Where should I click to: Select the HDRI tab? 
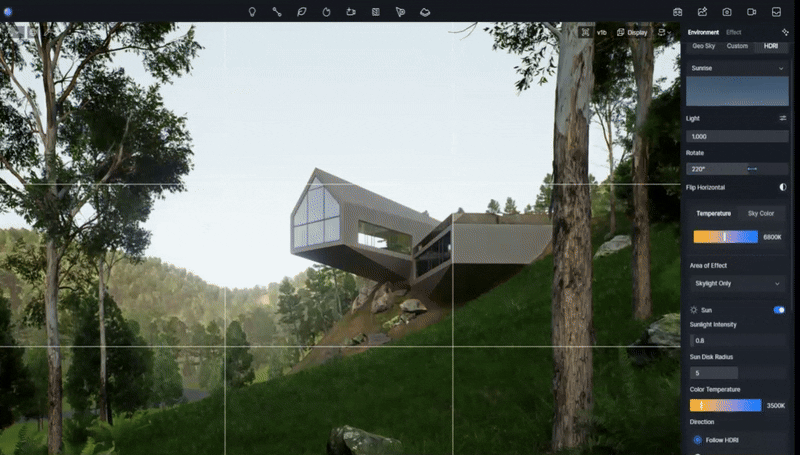[771, 46]
